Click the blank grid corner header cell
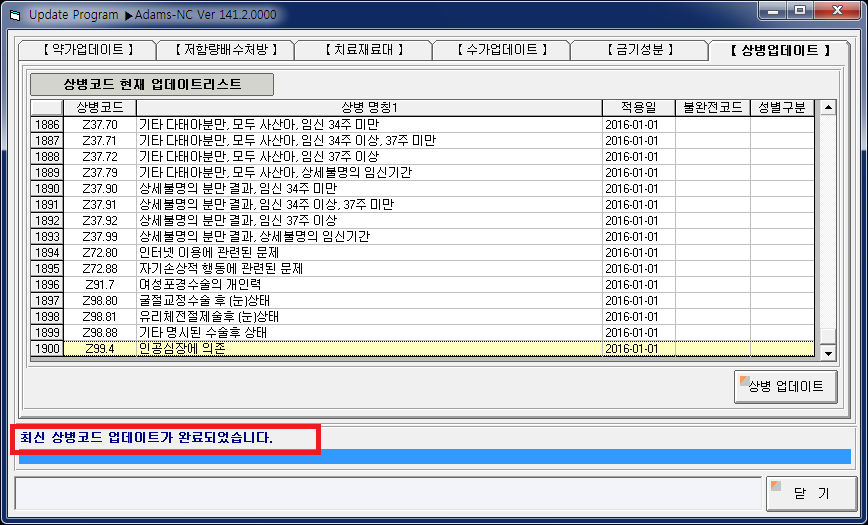The width and height of the screenshot is (868, 525). pyautogui.click(x=47, y=107)
